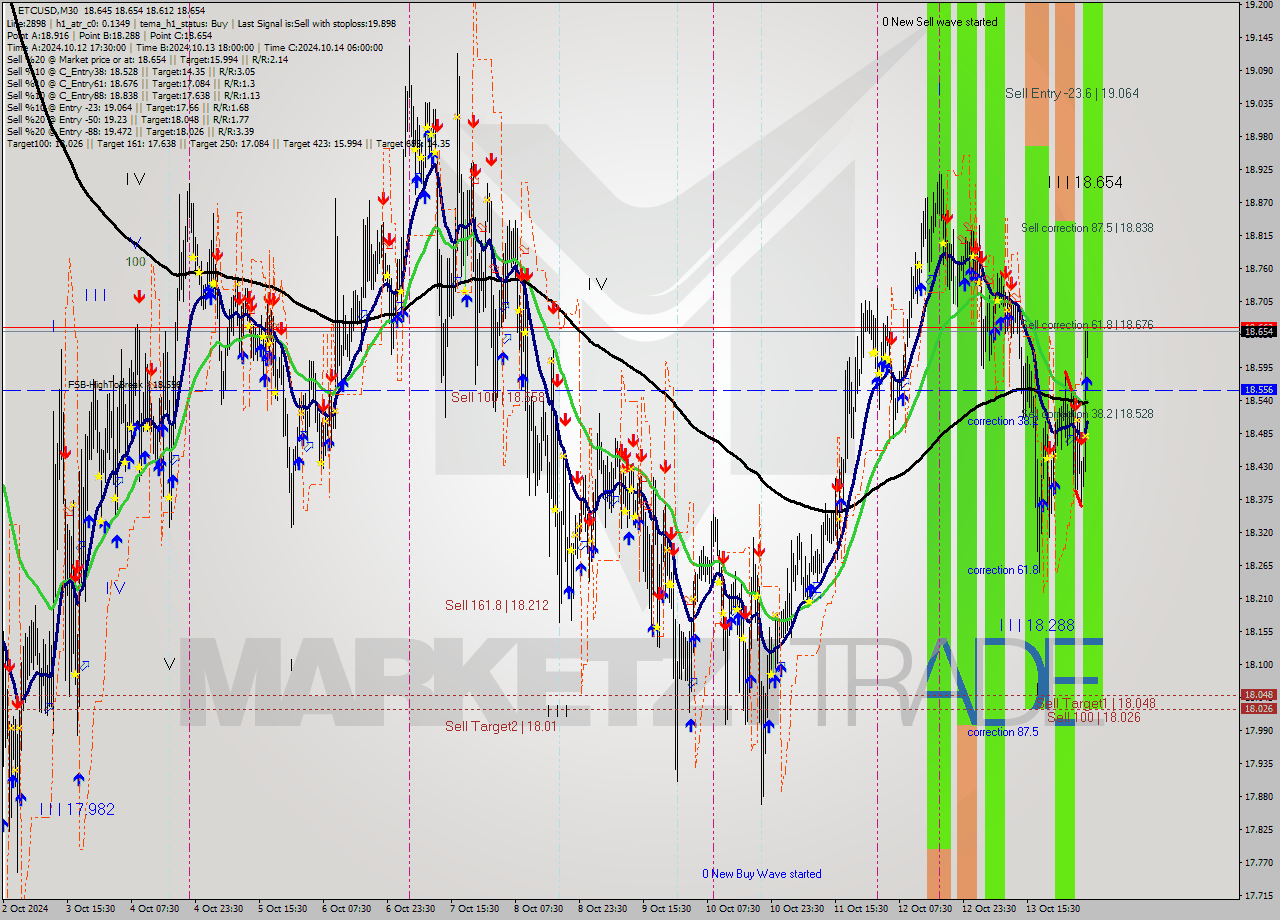Click the '11 Oct 15:30' time axis label

(x=859, y=909)
